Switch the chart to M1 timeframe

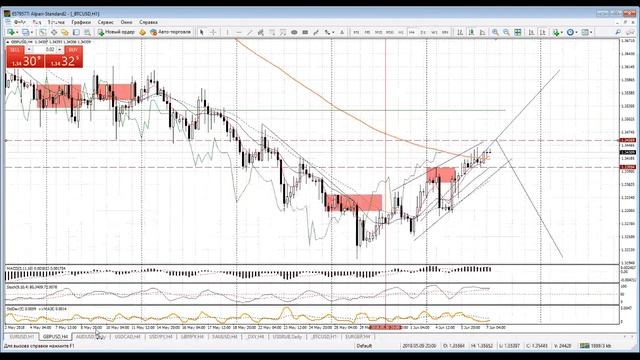pos(356,32)
